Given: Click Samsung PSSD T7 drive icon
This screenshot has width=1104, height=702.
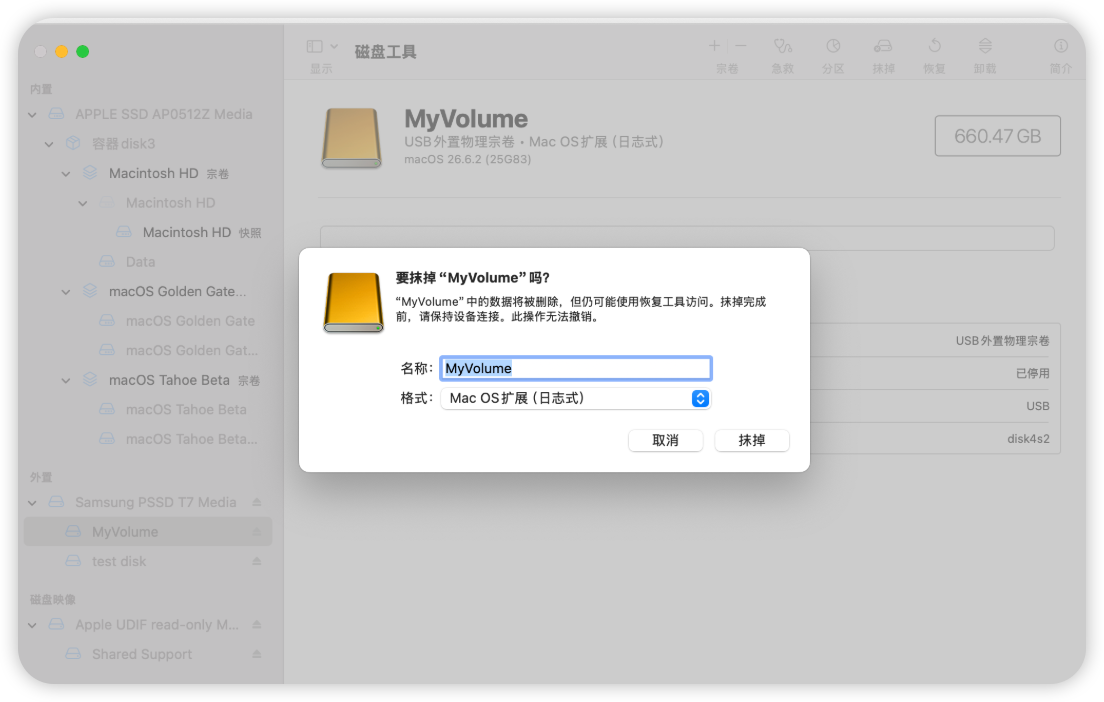Looking at the screenshot, I should point(56,502).
